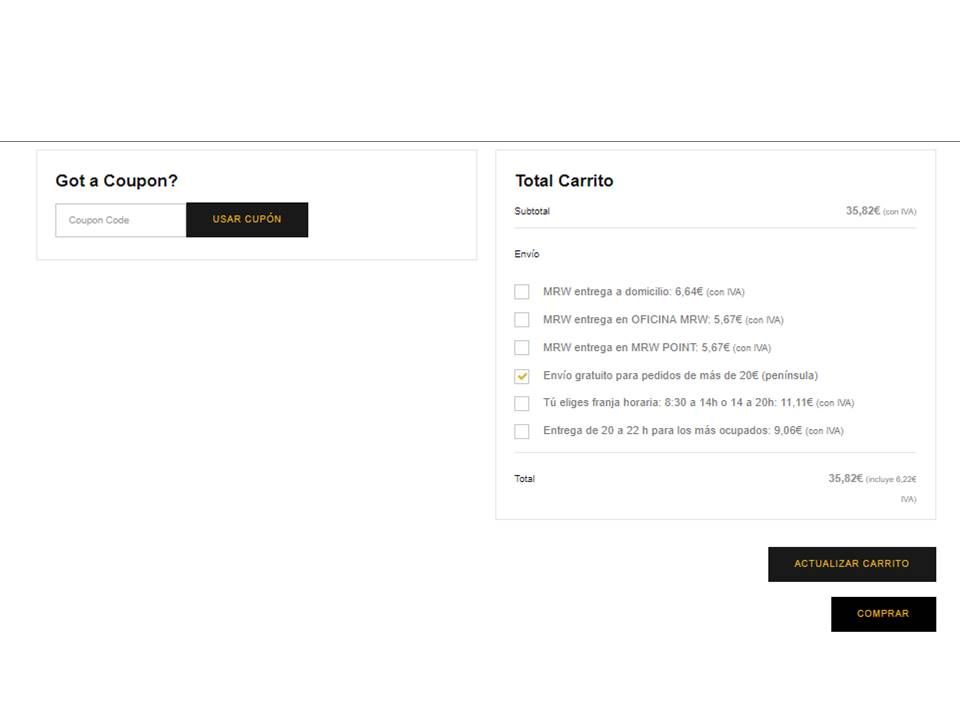
Task: Toggle the Tú eliges franja horaria checkbox
Action: click(522, 403)
